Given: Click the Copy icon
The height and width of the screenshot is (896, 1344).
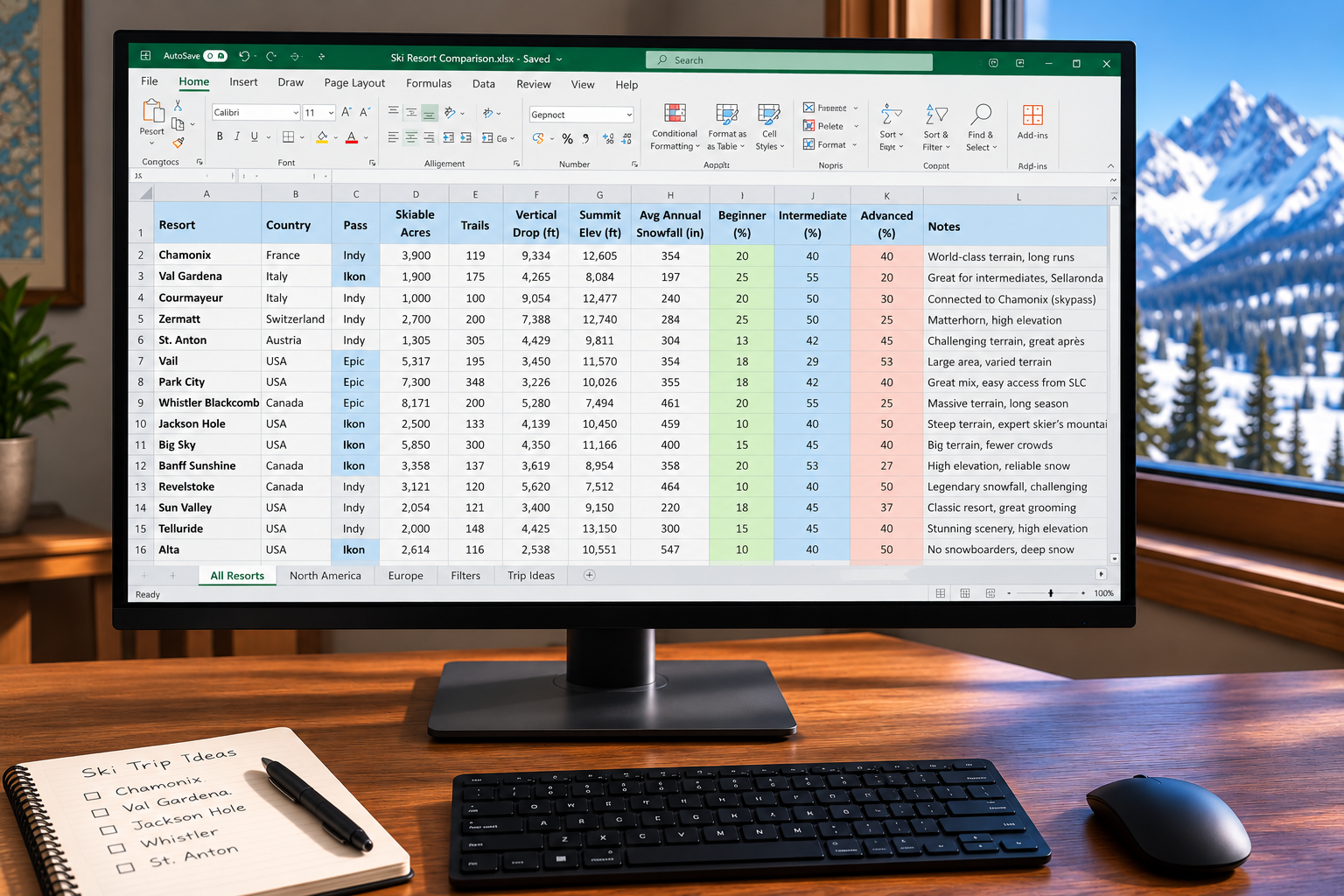Looking at the screenshot, I should click(x=178, y=124).
